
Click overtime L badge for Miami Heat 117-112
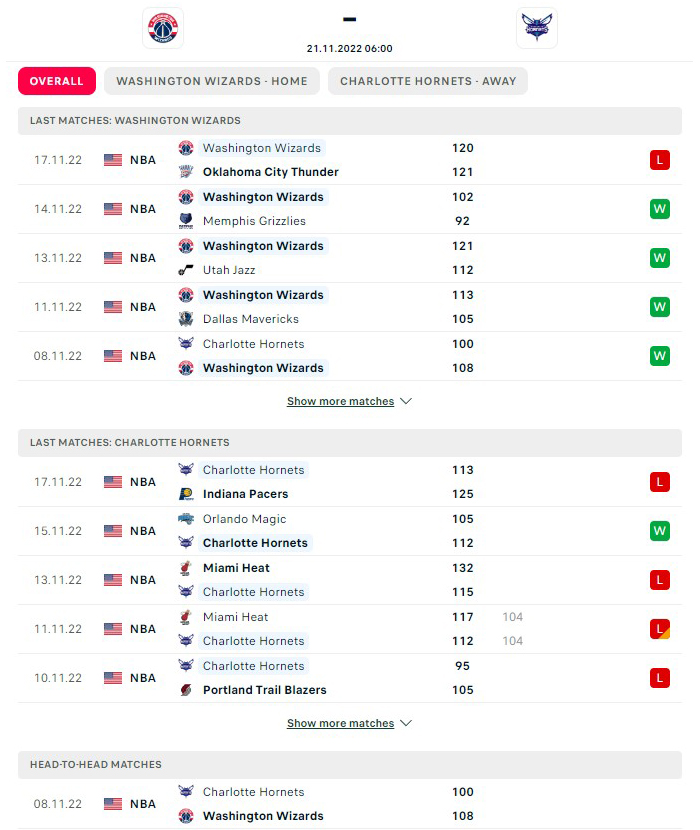coord(660,629)
